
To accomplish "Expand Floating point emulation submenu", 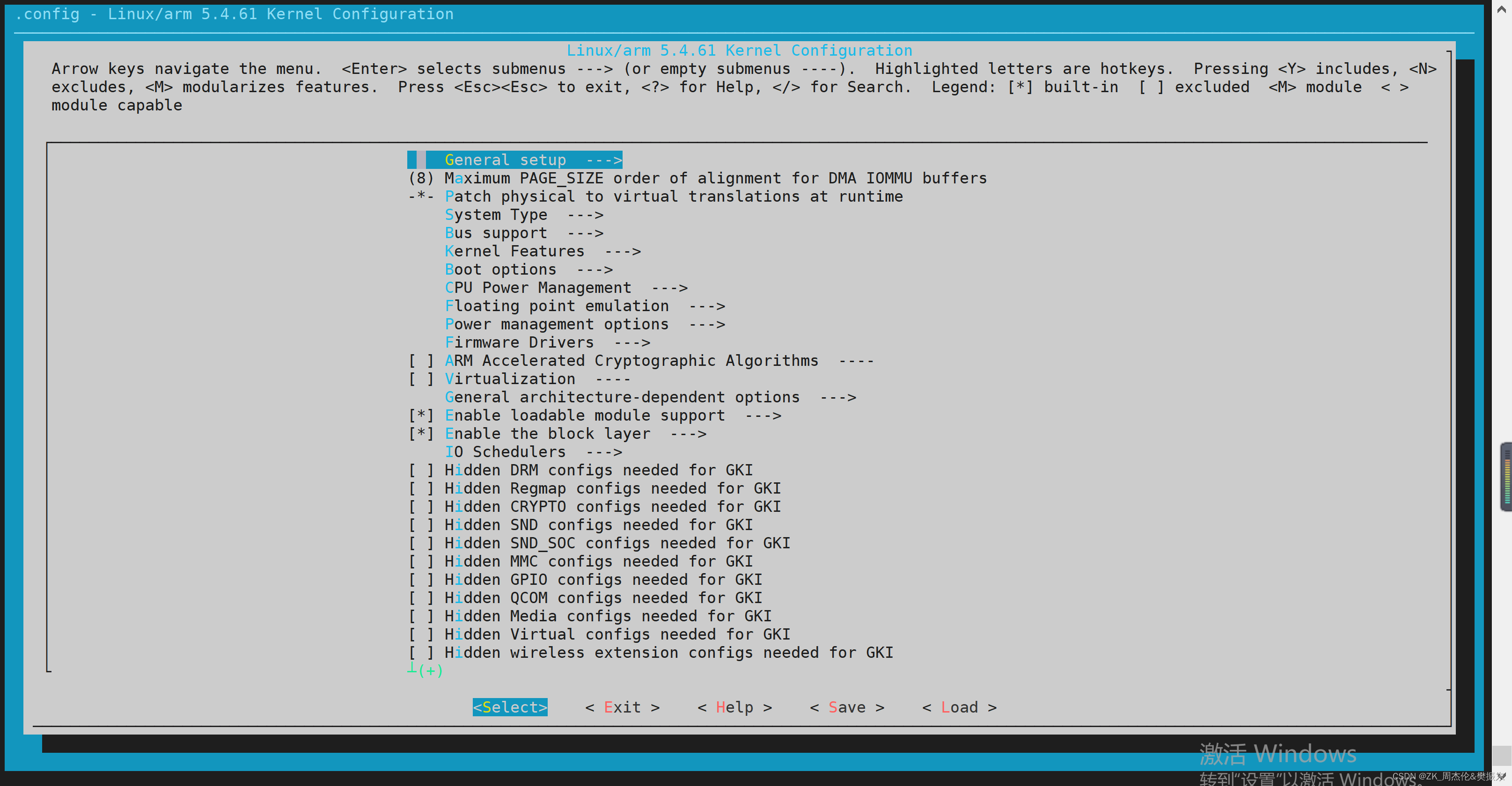I will (x=585, y=306).
